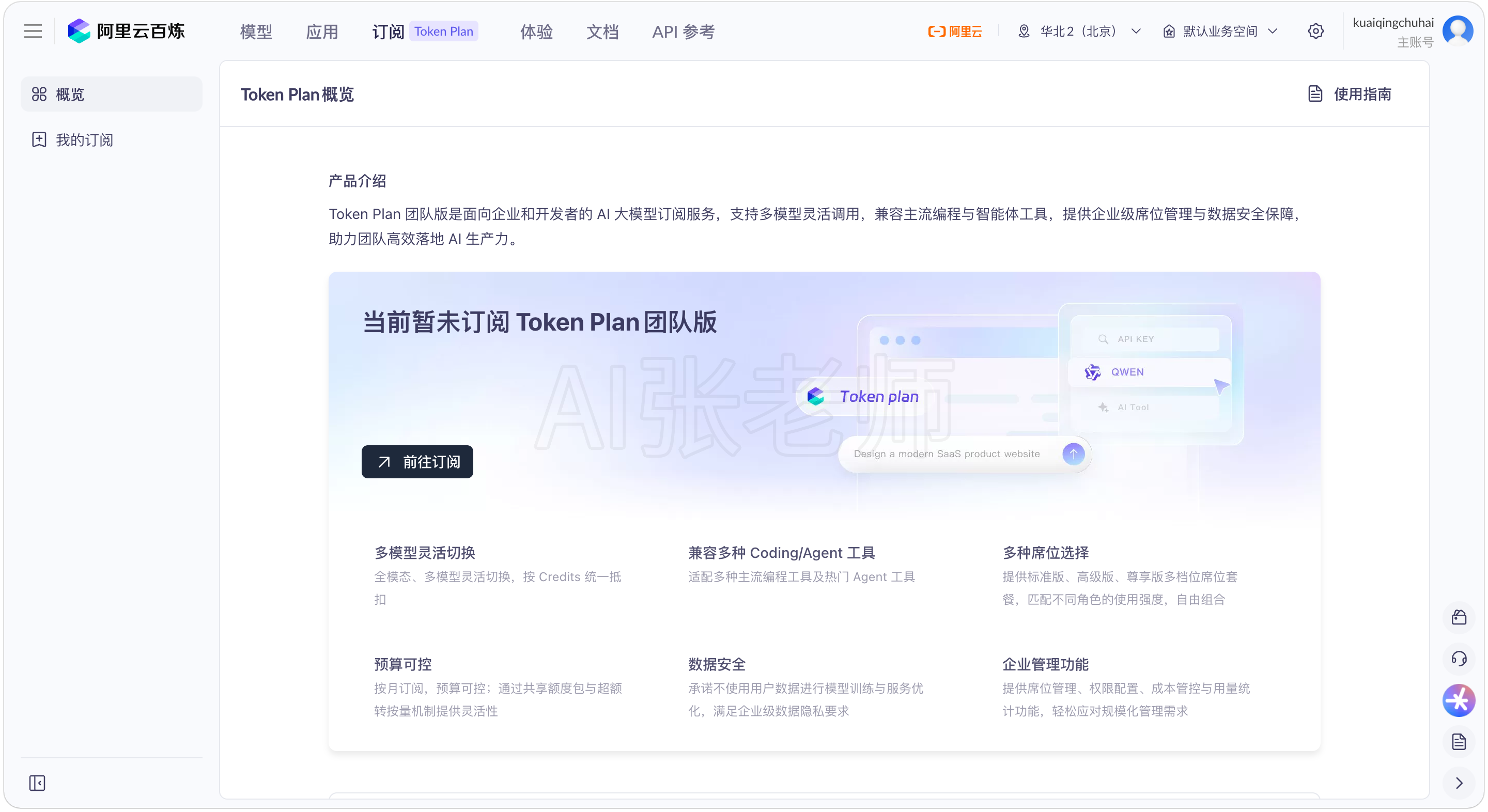The height and width of the screenshot is (812, 1488).
Task: Click the shopping bag floating icon
Action: (1459, 617)
